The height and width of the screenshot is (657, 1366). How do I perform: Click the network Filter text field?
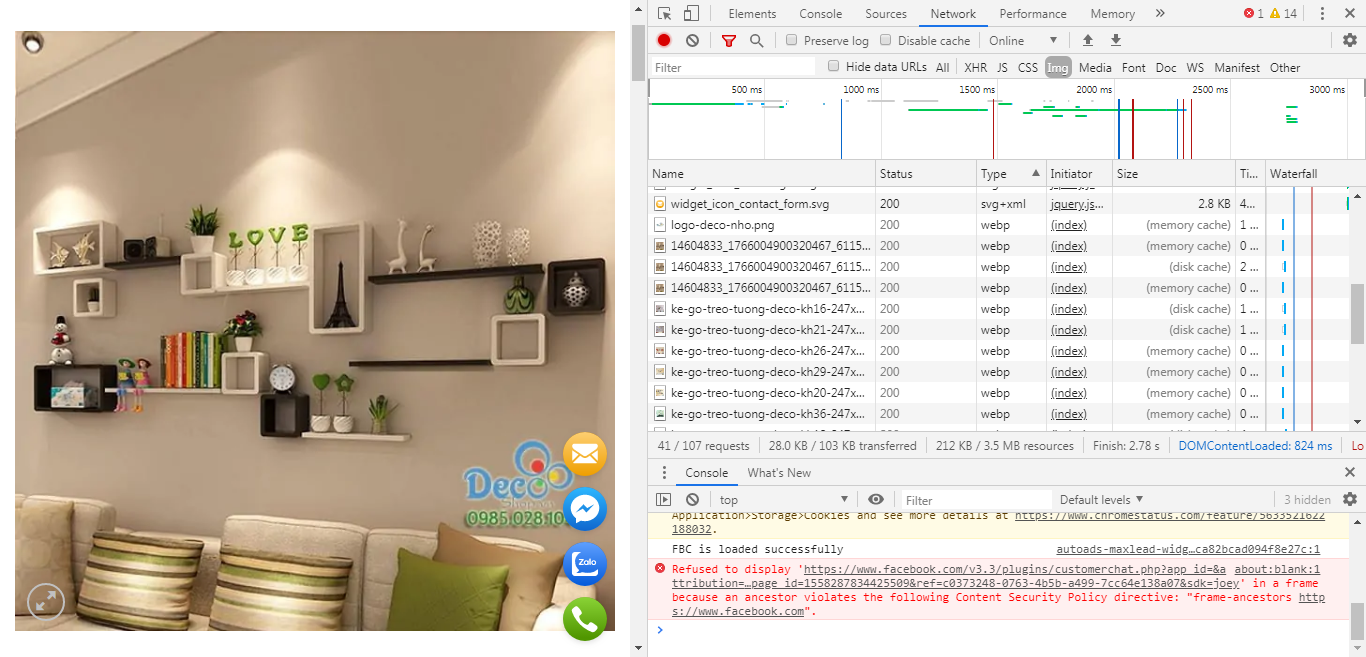pos(732,67)
